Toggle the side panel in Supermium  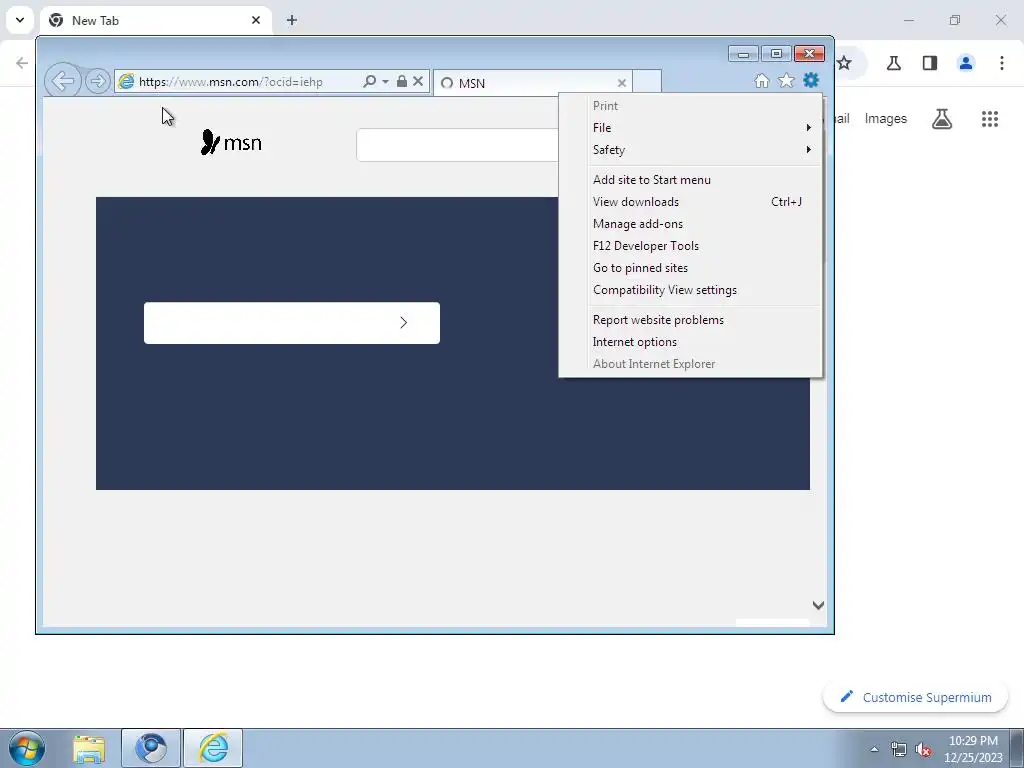930,63
